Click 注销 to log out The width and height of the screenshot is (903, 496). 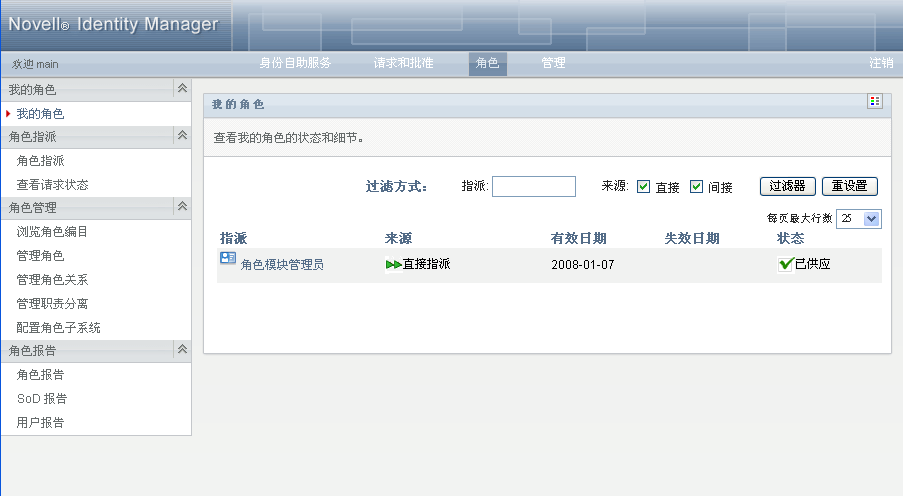click(881, 63)
